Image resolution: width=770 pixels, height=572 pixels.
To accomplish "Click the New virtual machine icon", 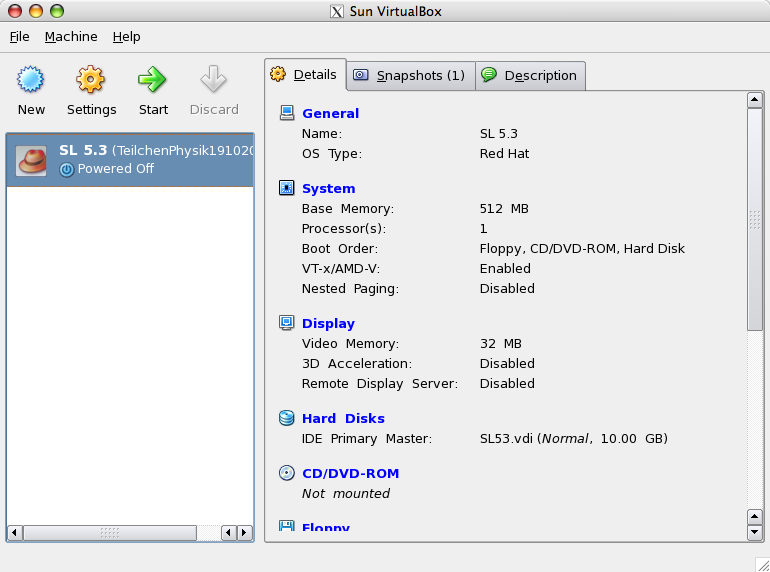I will (x=30, y=79).
